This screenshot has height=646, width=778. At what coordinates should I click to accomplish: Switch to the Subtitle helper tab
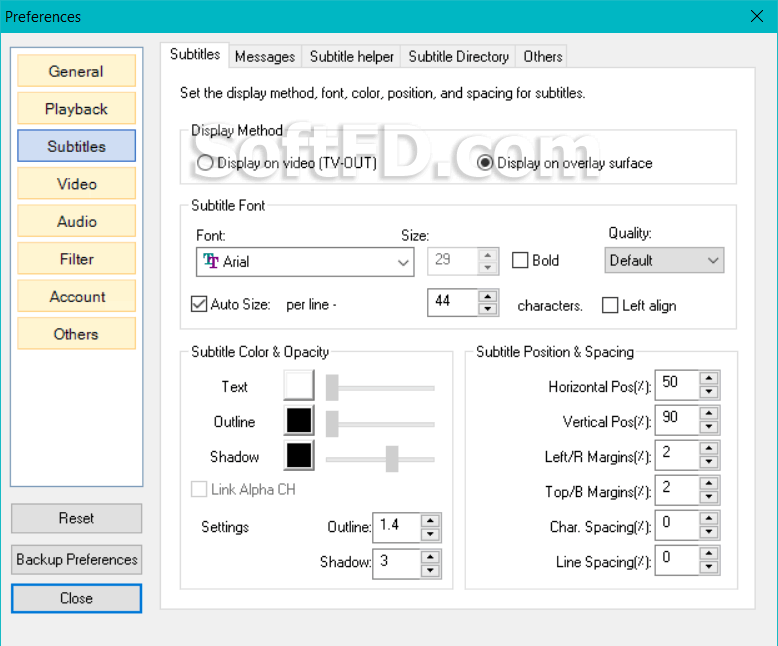pos(351,57)
